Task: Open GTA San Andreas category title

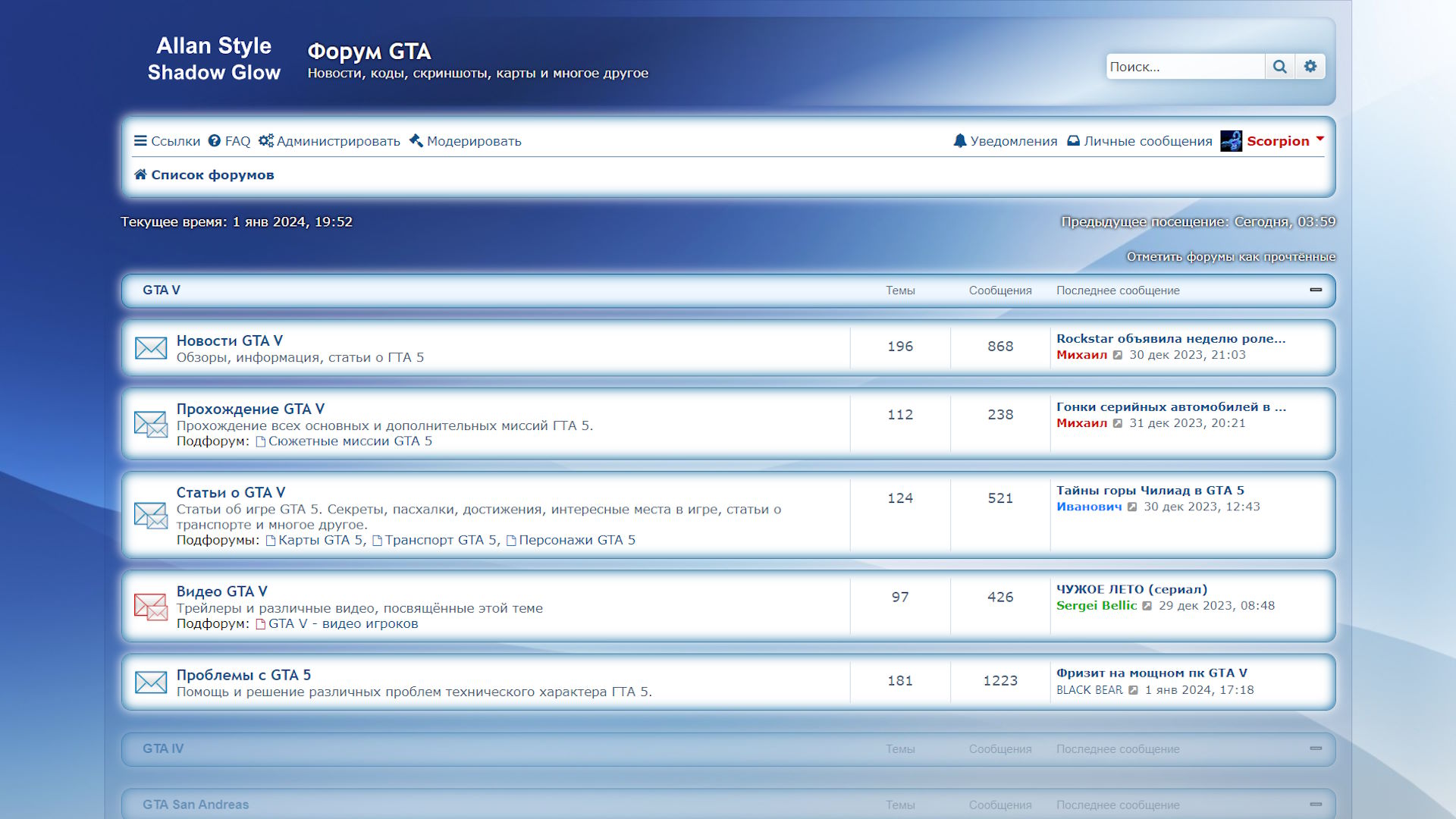Action: tap(196, 805)
